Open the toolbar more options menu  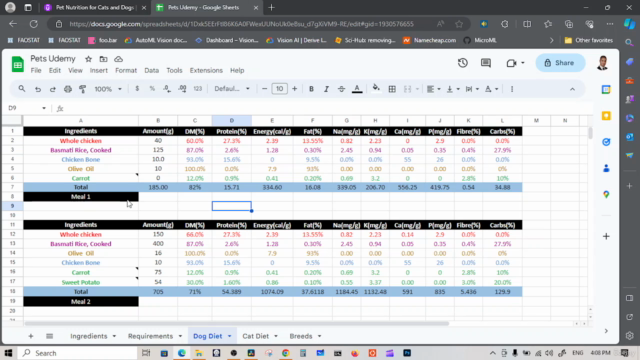click(512, 89)
